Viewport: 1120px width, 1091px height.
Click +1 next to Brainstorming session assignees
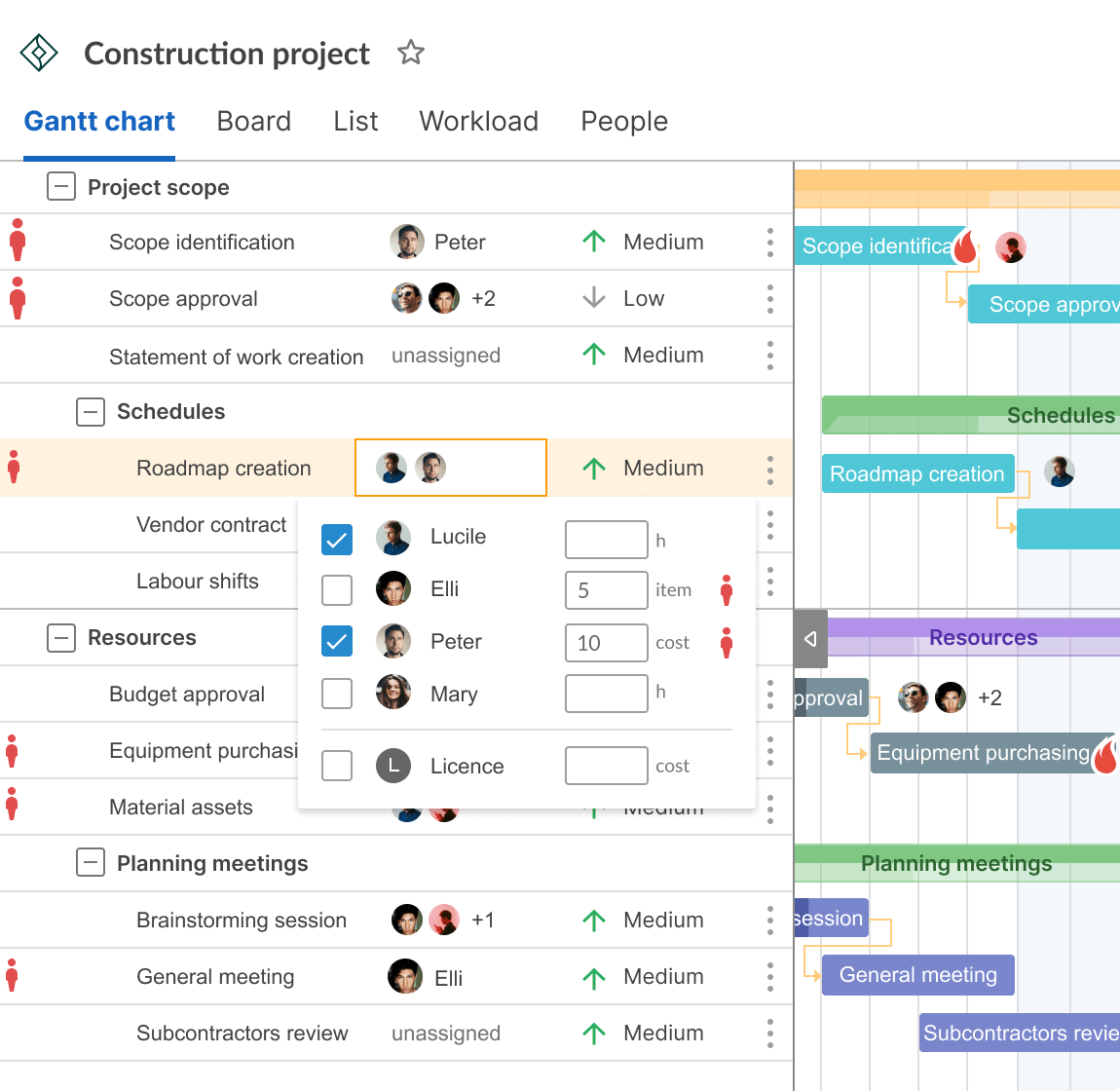484,920
